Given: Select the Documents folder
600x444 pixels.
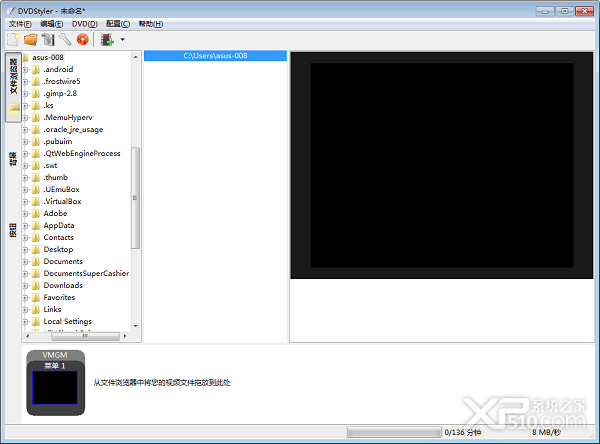Looking at the screenshot, I should 63,261.
